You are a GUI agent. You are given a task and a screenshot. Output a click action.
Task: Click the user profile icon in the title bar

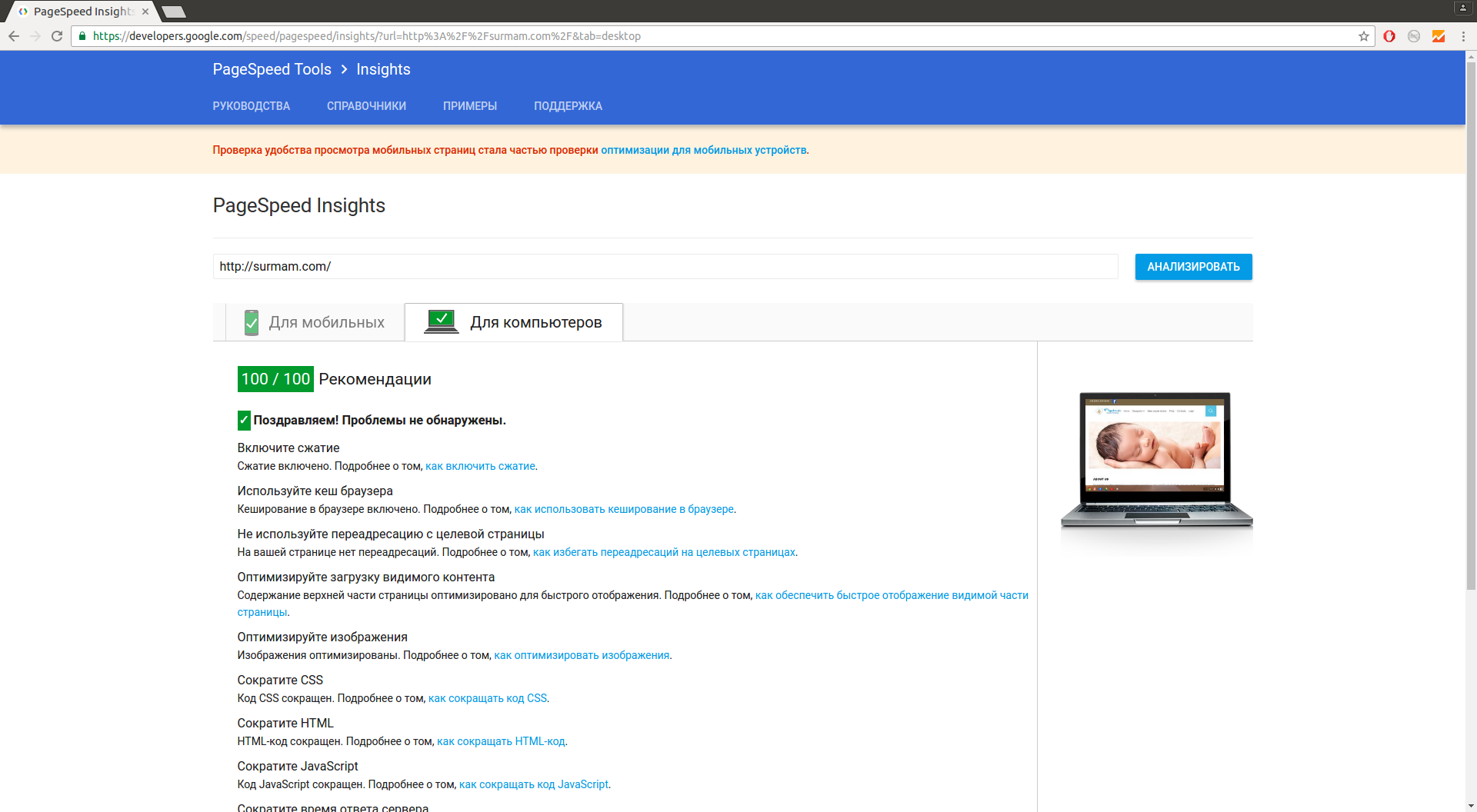(x=1463, y=8)
